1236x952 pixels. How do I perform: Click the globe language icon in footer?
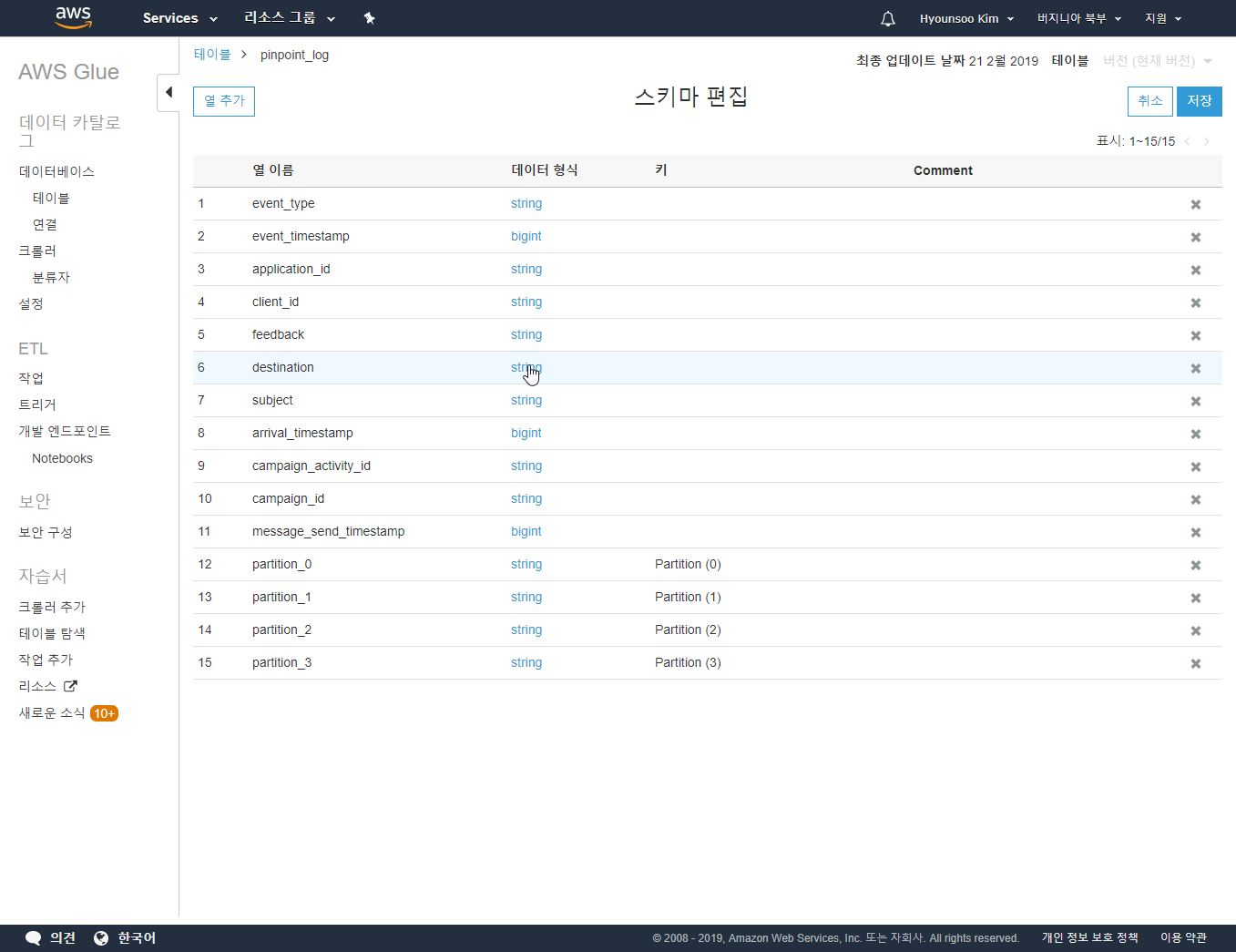[x=101, y=938]
